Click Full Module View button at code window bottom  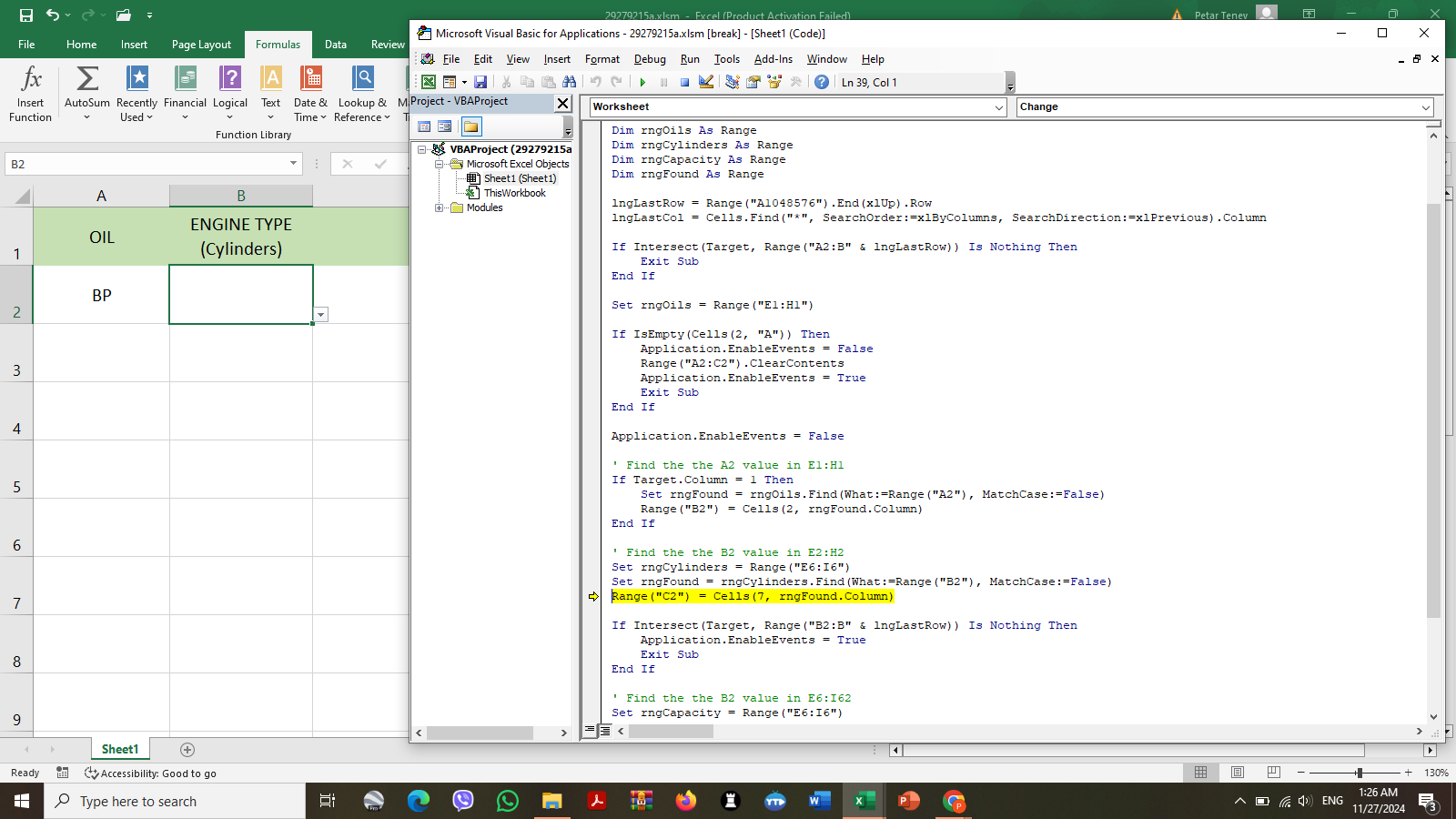pyautogui.click(x=604, y=731)
